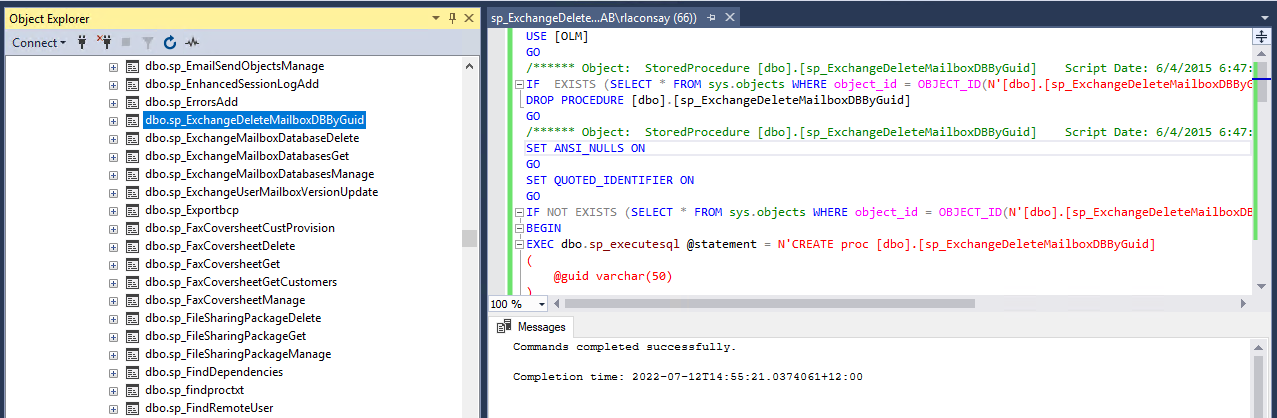Expand the dbo.sp_ErrorsAdd tree node
Screen dimensions: 1277x418
click(113, 102)
